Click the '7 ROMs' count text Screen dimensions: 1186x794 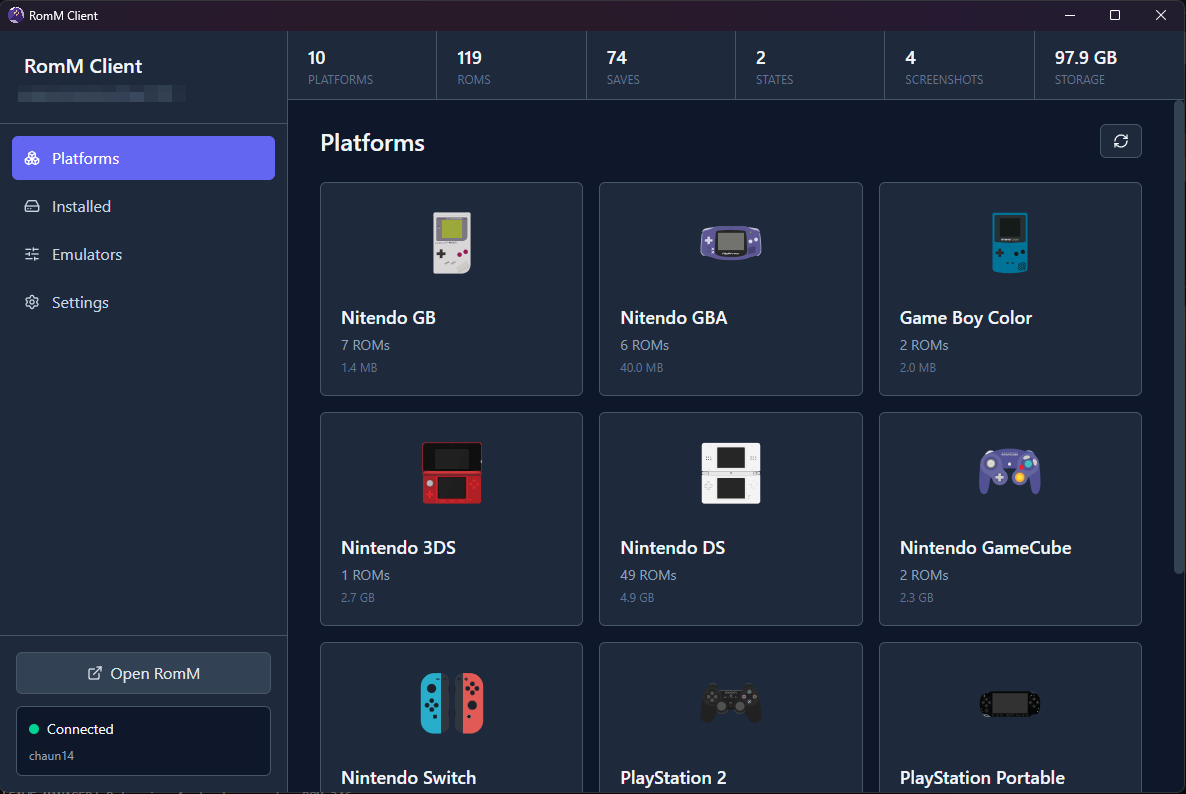[365, 345]
